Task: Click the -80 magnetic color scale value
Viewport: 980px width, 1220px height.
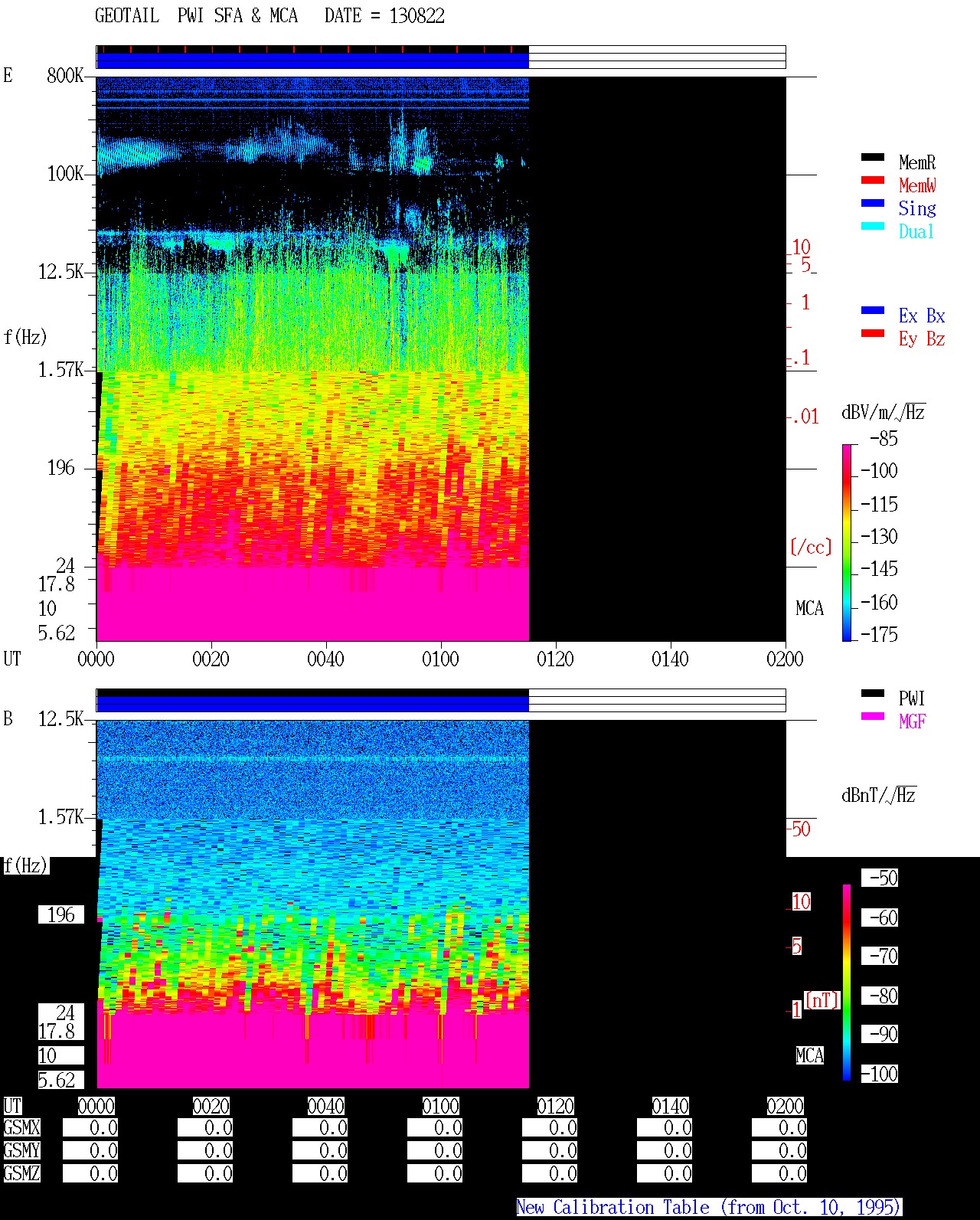Action: click(x=880, y=996)
